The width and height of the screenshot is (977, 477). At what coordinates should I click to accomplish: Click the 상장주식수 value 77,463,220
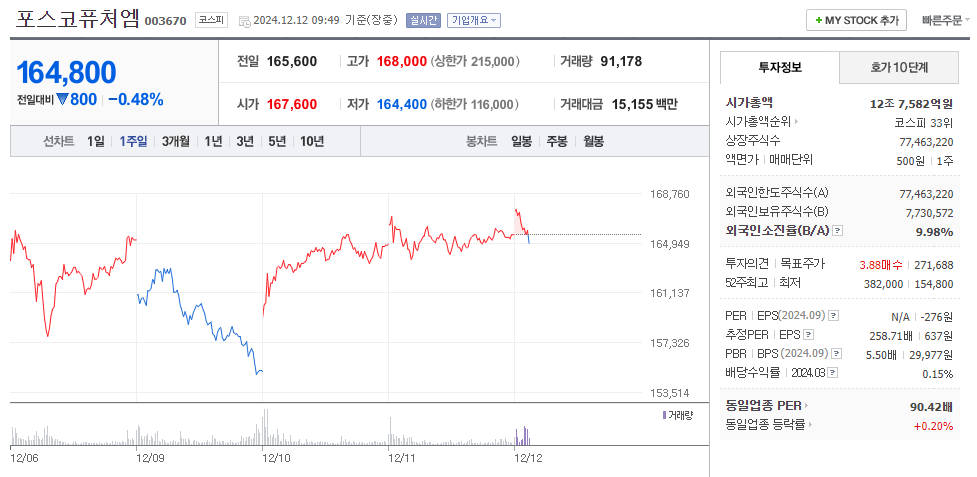point(927,141)
